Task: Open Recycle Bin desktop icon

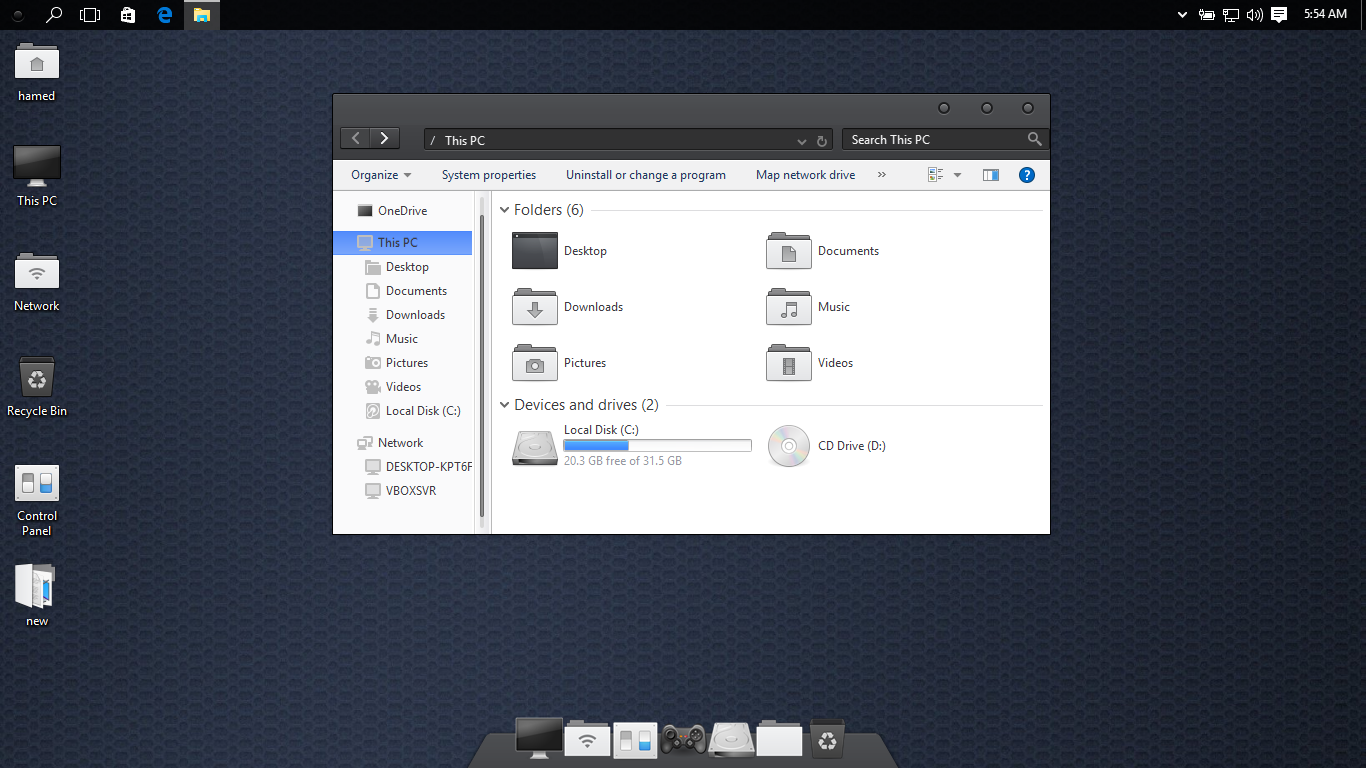Action: pos(37,379)
